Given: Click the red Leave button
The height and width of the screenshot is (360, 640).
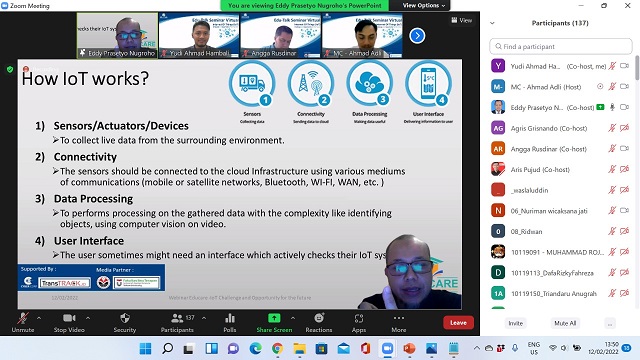Looking at the screenshot, I should 458,322.
